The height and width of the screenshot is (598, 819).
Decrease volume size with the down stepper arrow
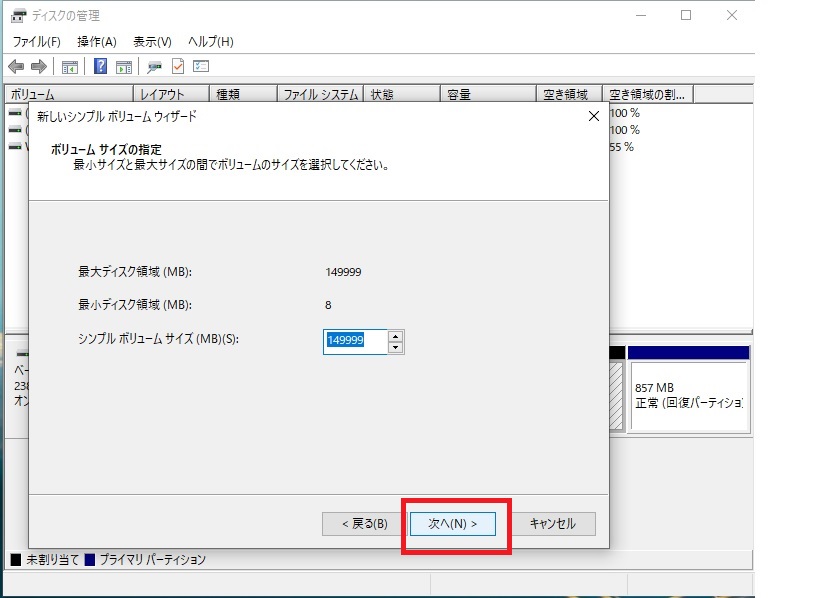tap(394, 346)
